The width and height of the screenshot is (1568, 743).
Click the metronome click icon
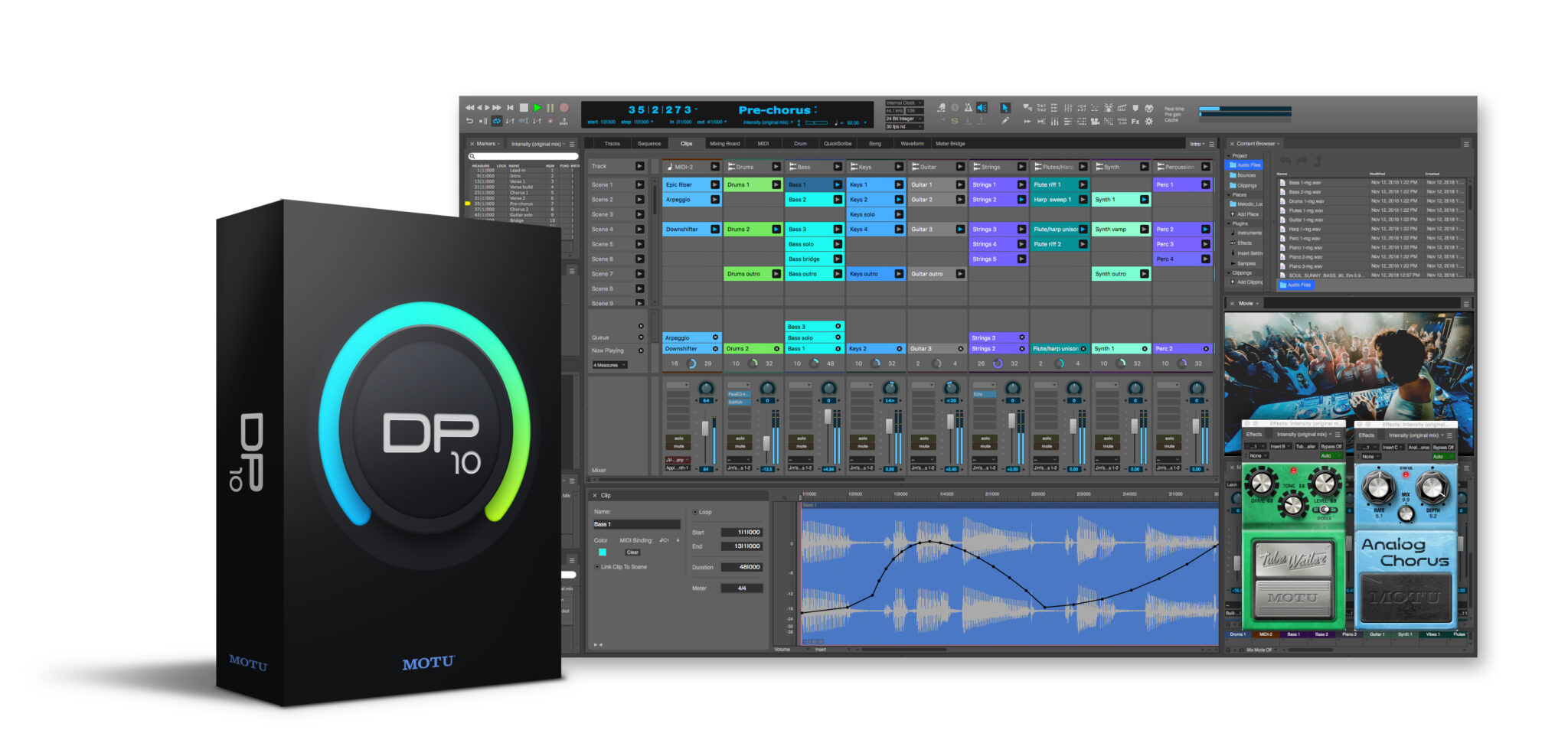click(968, 108)
